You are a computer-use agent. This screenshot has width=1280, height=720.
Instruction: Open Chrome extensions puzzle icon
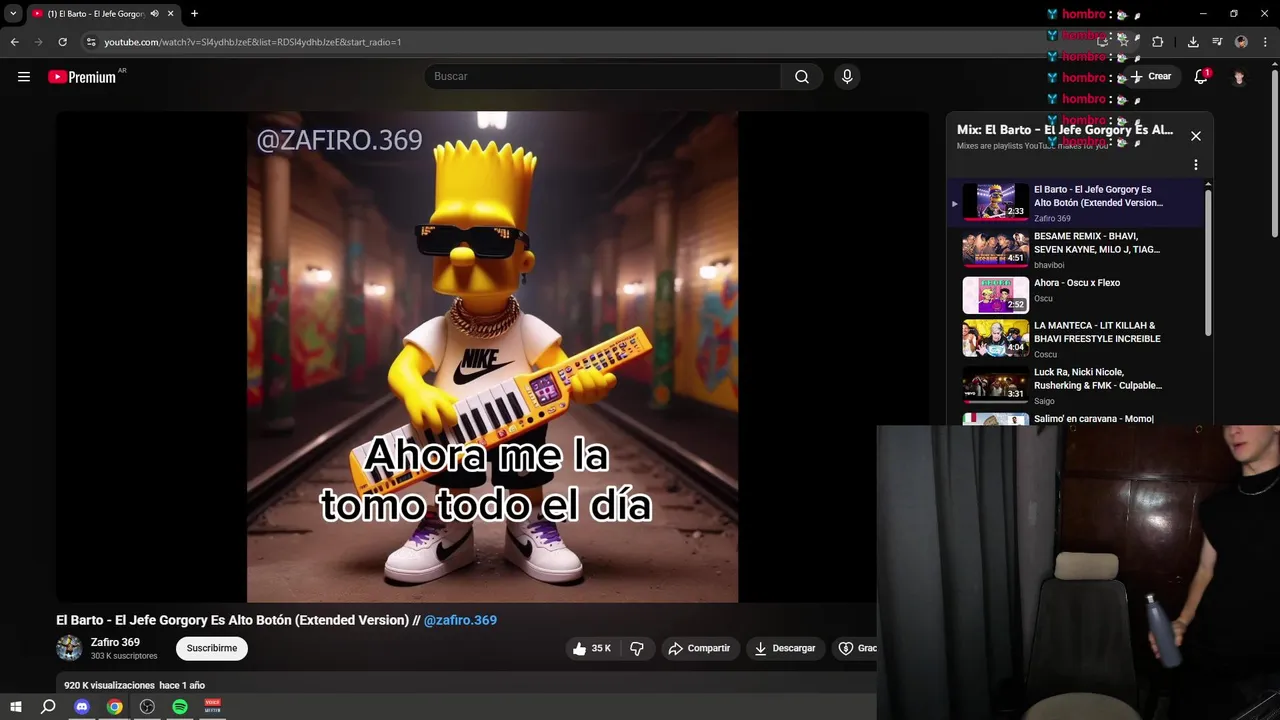pyautogui.click(x=1158, y=42)
